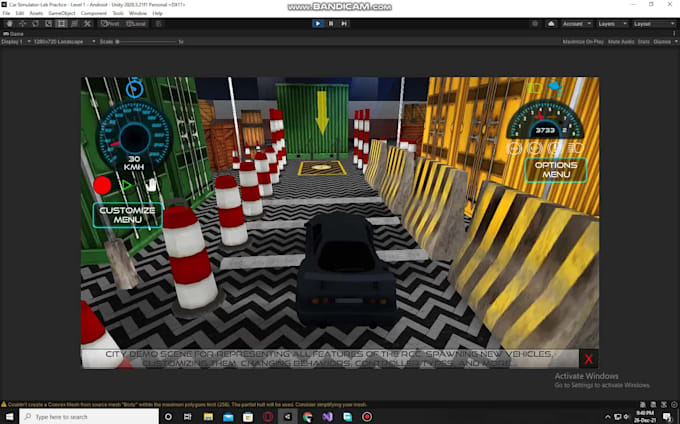
Task: Select the Transform tool in Unity toolbar
Action: [74, 24]
